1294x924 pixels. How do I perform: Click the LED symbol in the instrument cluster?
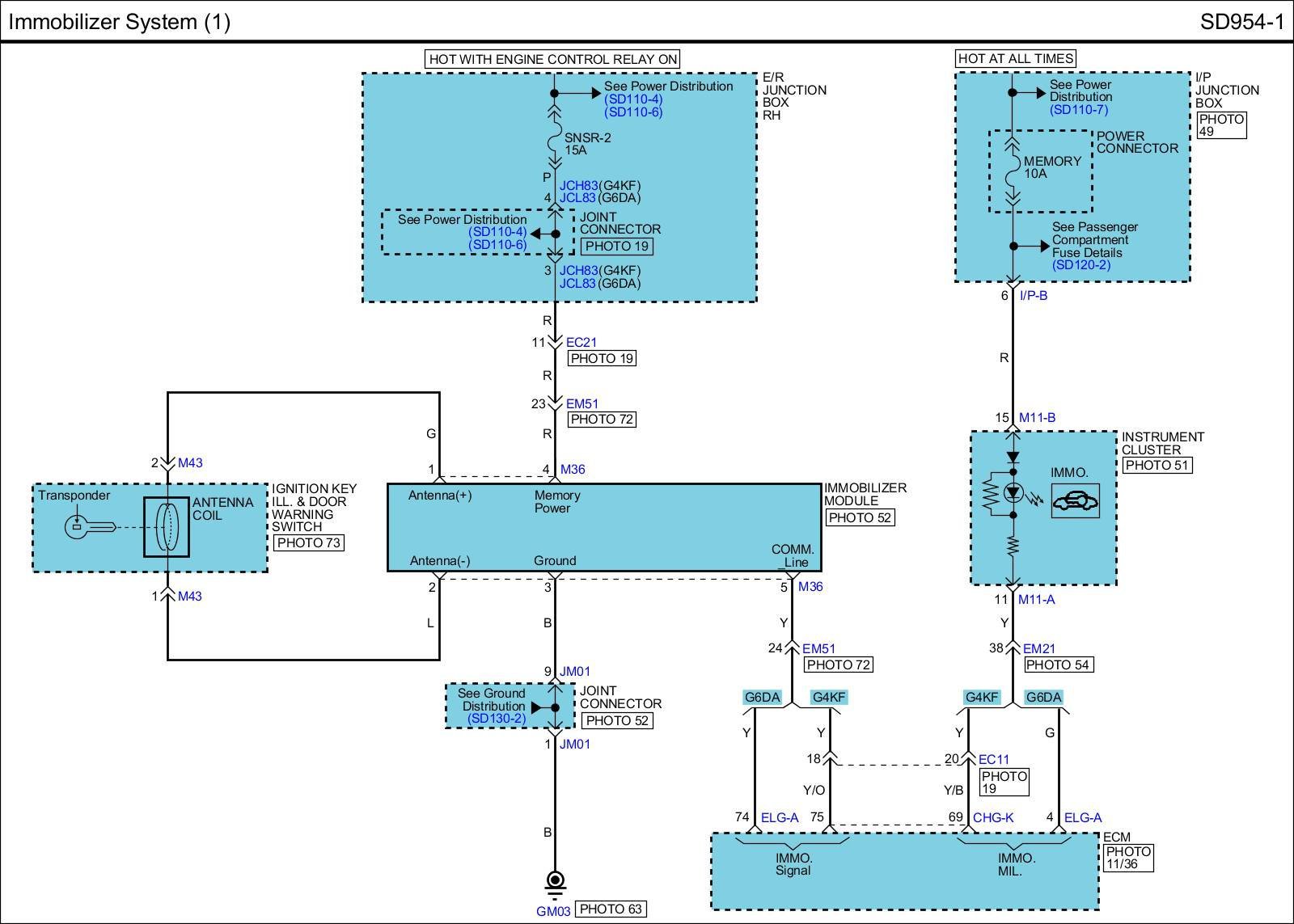[1013, 492]
